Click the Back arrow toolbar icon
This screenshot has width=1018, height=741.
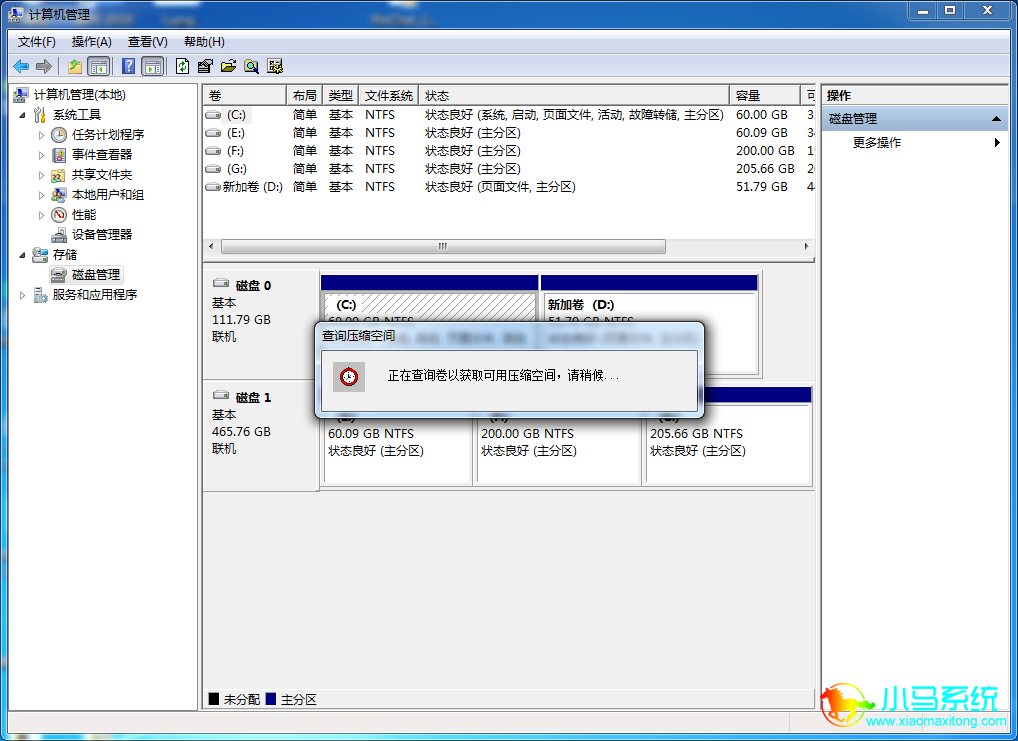21,66
